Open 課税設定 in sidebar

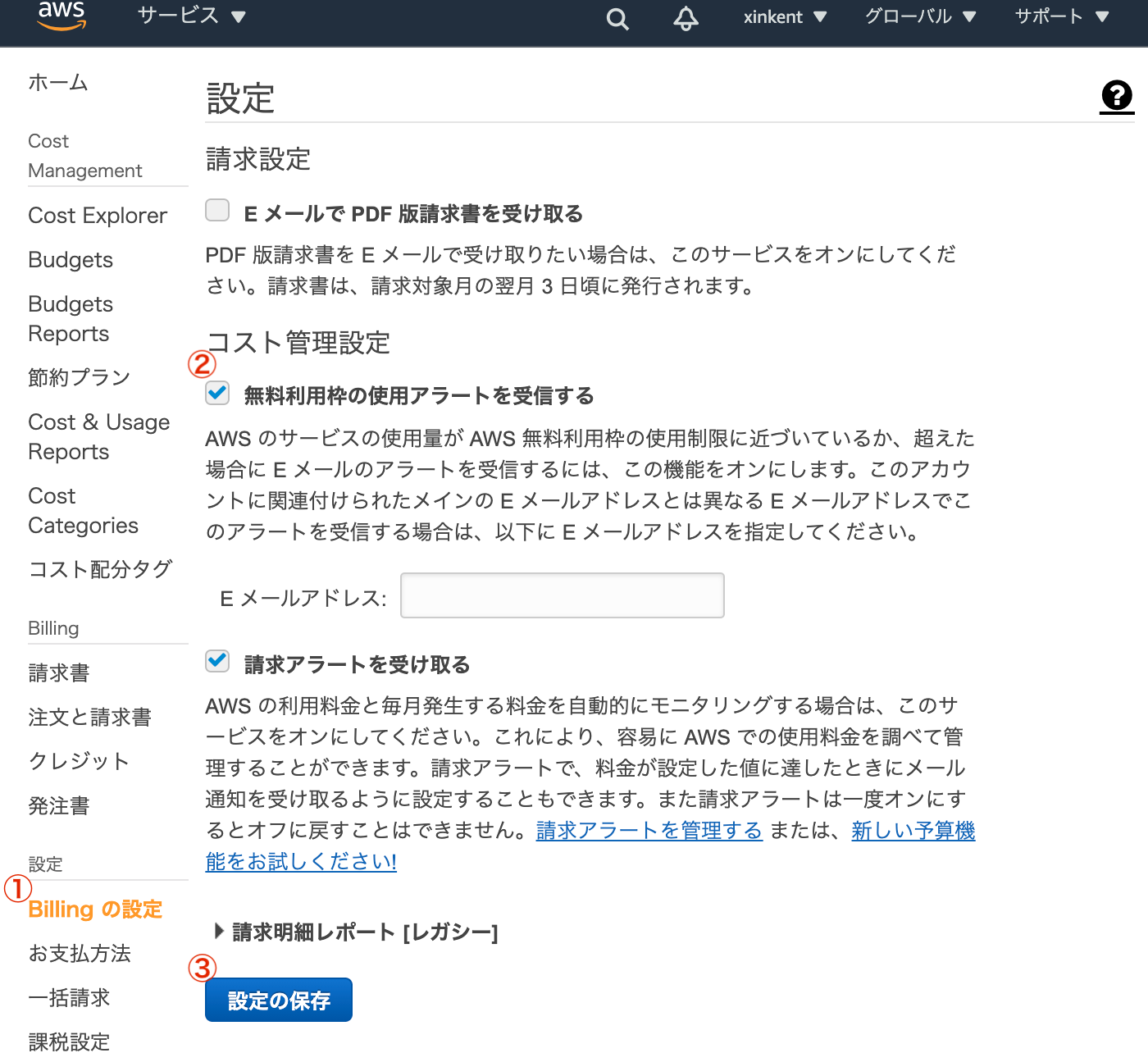click(x=69, y=1042)
